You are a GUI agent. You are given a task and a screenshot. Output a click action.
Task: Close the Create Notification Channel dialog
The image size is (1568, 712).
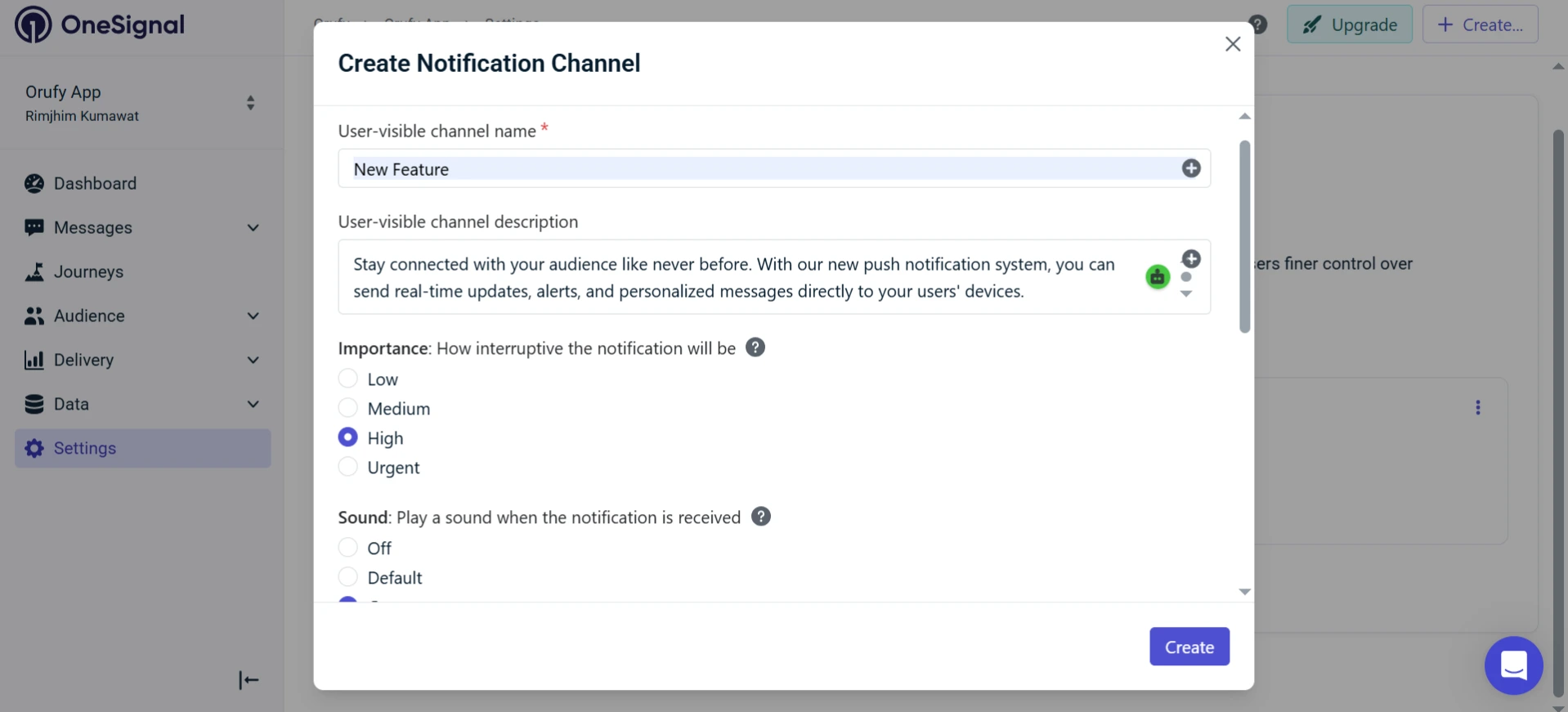(x=1233, y=44)
